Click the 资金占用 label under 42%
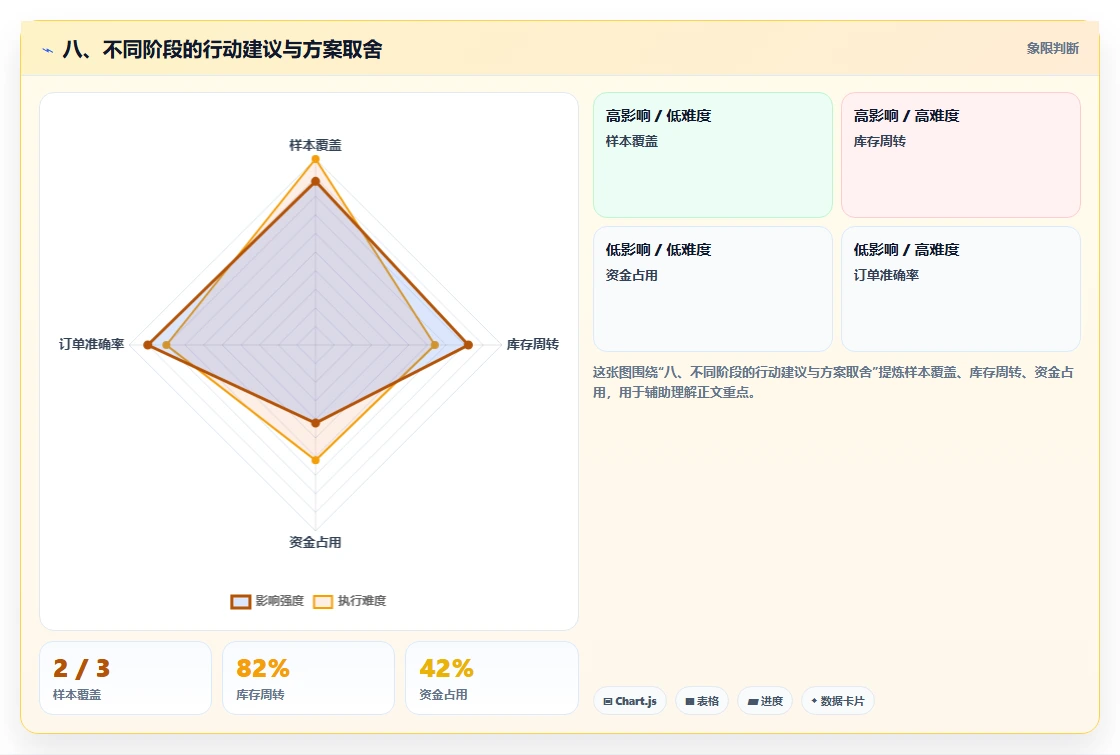 coord(443,694)
